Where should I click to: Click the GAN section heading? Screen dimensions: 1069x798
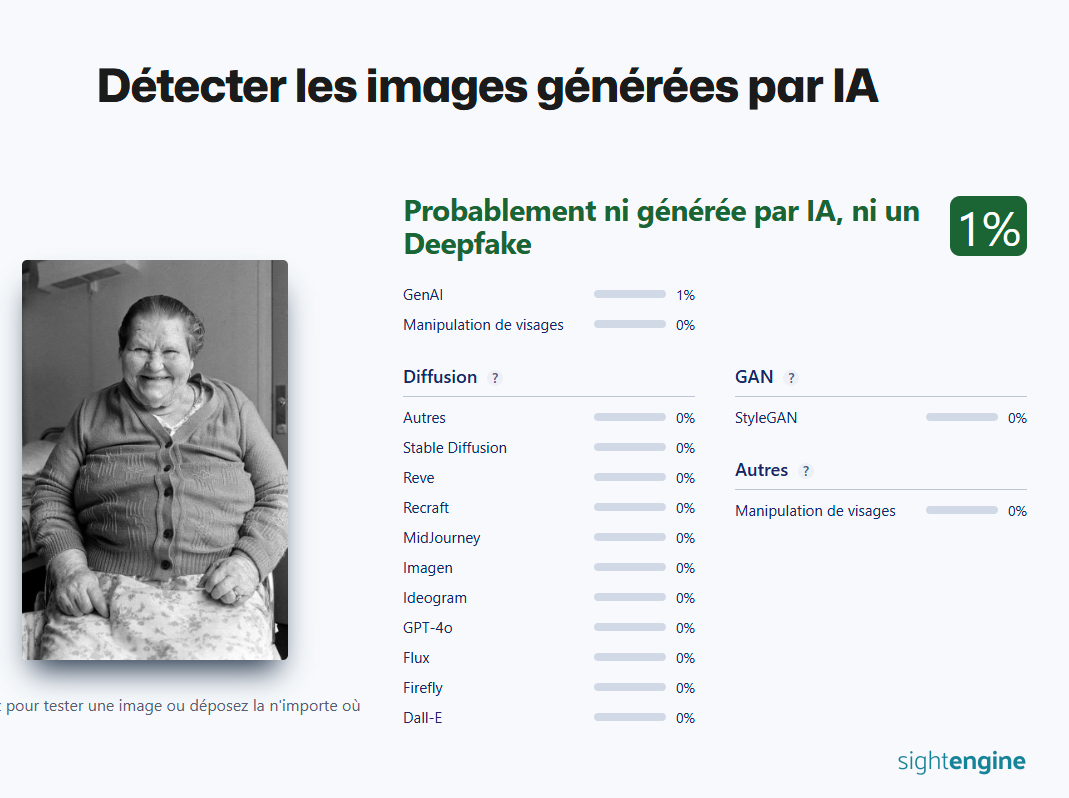pos(754,377)
